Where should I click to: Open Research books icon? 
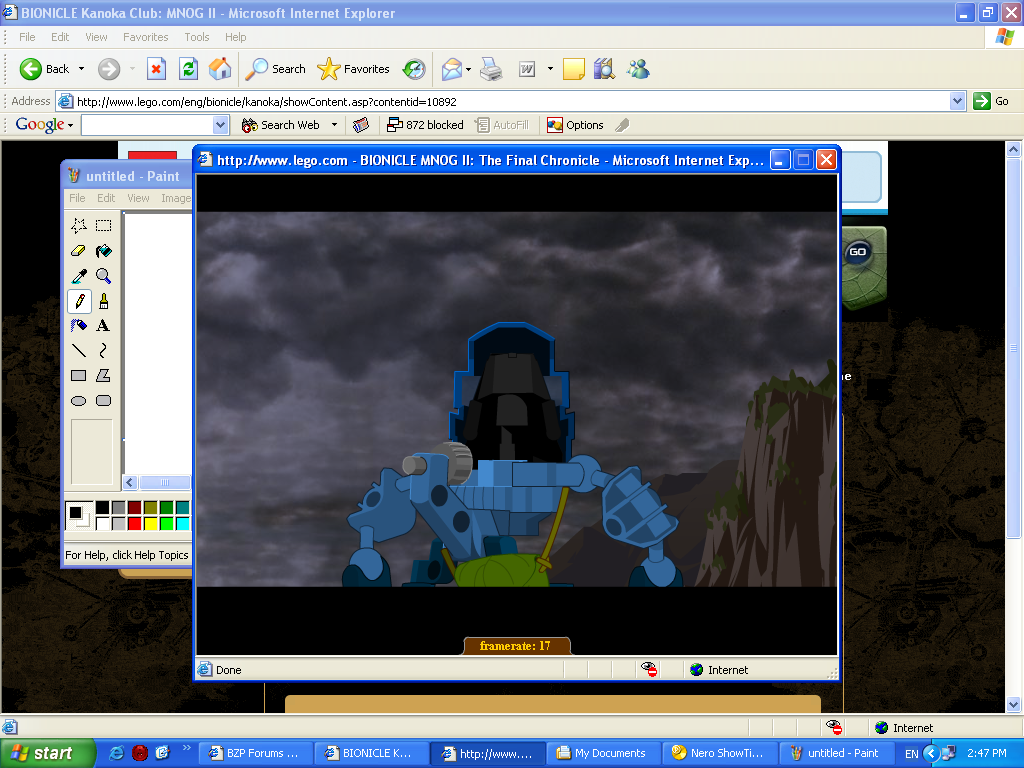[605, 69]
